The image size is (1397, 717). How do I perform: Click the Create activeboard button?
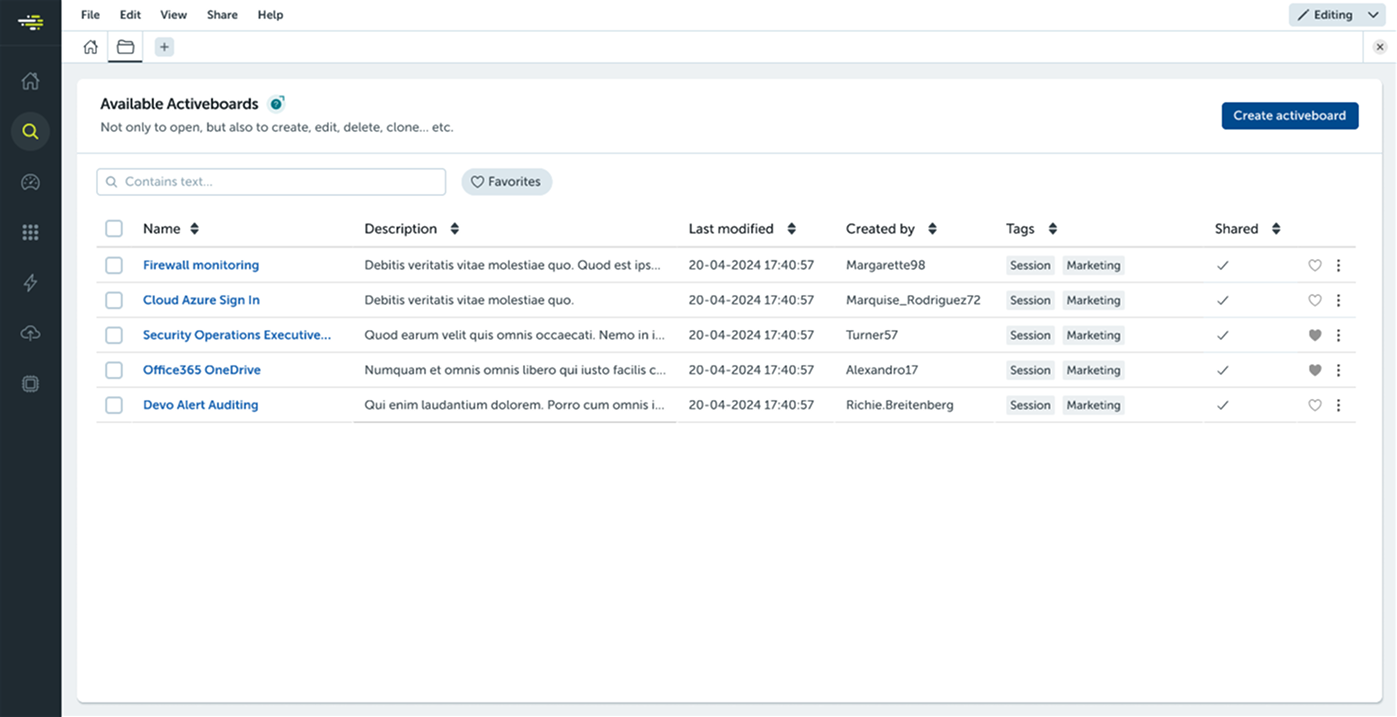click(1290, 115)
